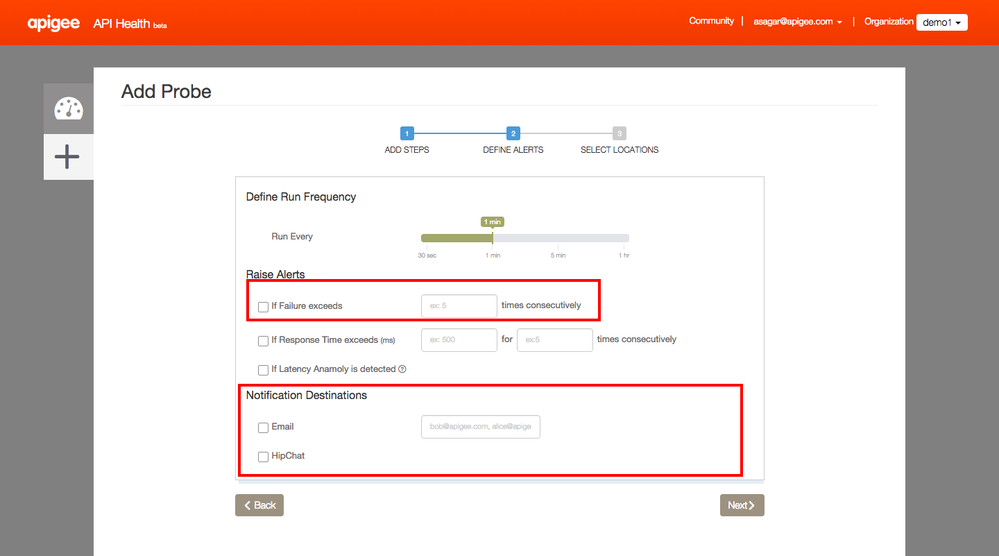Click the Run Every slider handle
Viewport: 999px width, 556px height.
point(492,238)
